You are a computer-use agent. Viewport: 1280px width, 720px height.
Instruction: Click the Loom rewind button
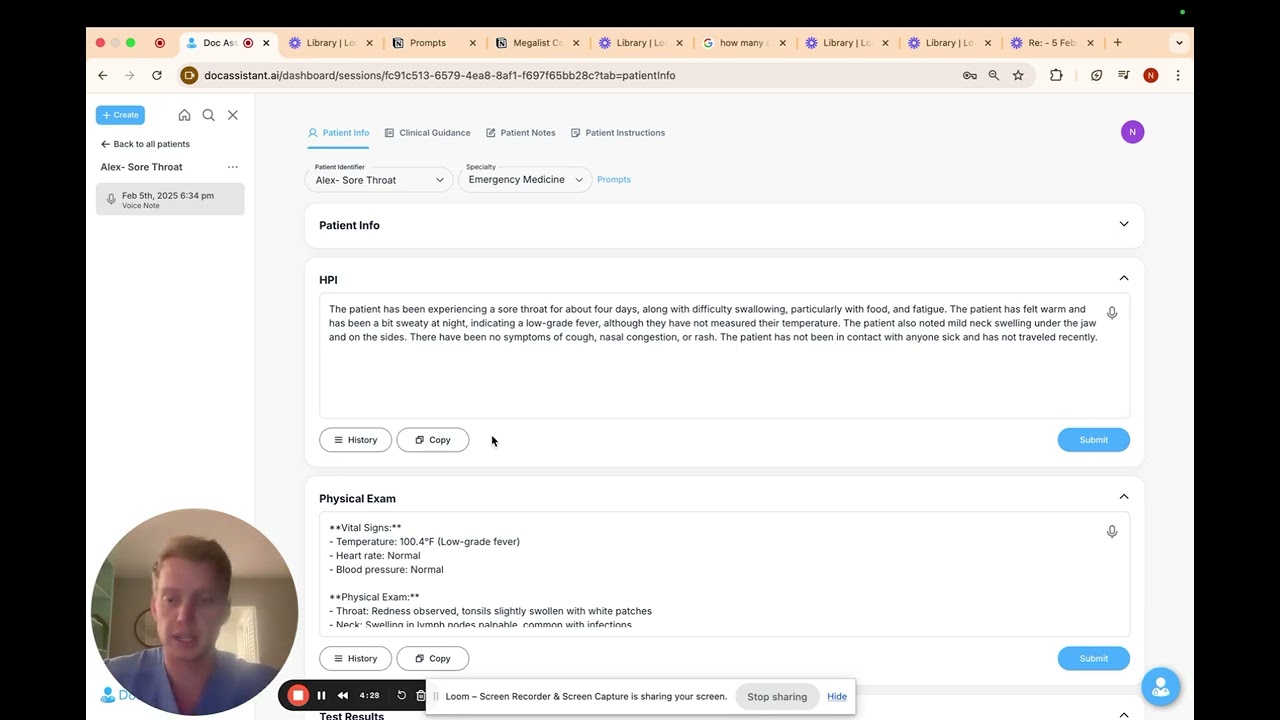click(x=343, y=696)
